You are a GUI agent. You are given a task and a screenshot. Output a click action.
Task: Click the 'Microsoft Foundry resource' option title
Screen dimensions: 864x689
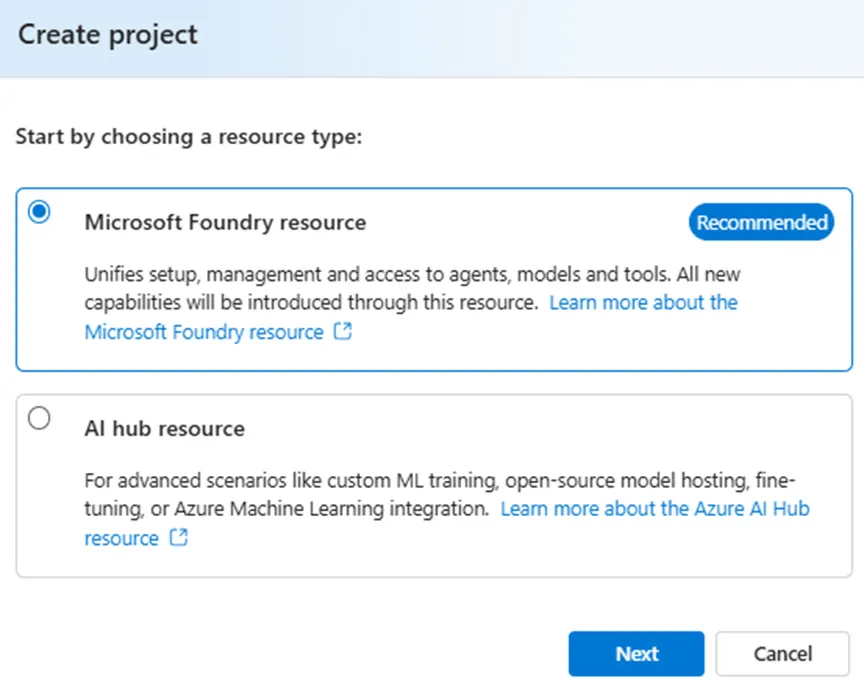tap(225, 222)
